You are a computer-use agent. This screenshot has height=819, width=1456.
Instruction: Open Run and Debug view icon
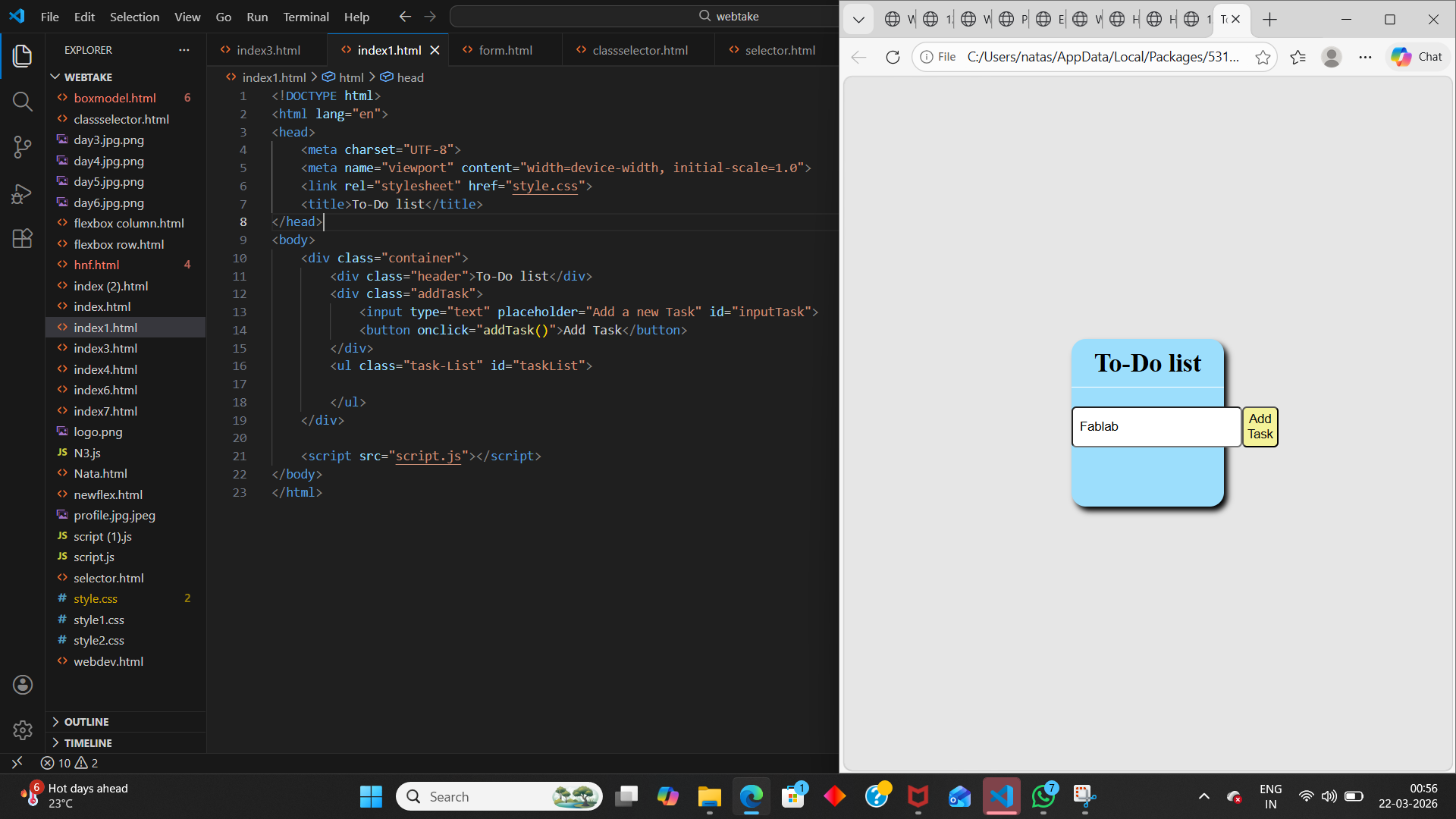coord(22,193)
